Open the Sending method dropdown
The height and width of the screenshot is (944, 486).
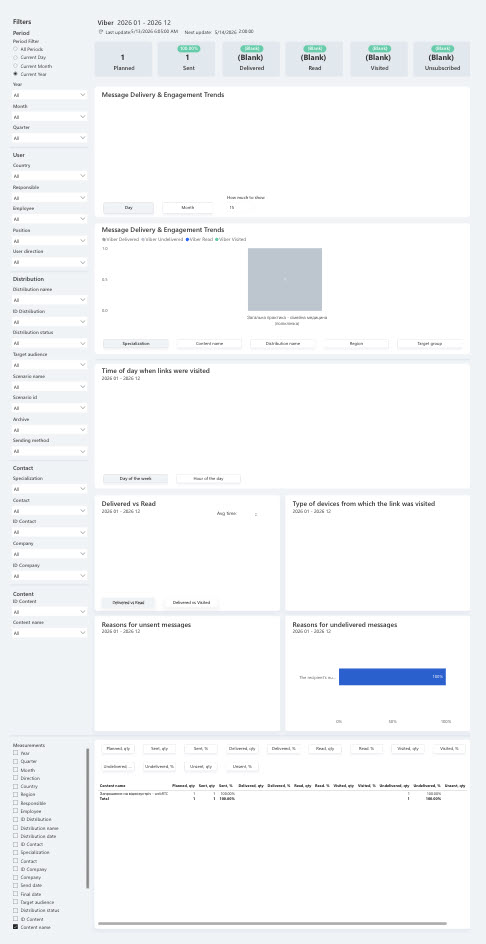[49, 451]
